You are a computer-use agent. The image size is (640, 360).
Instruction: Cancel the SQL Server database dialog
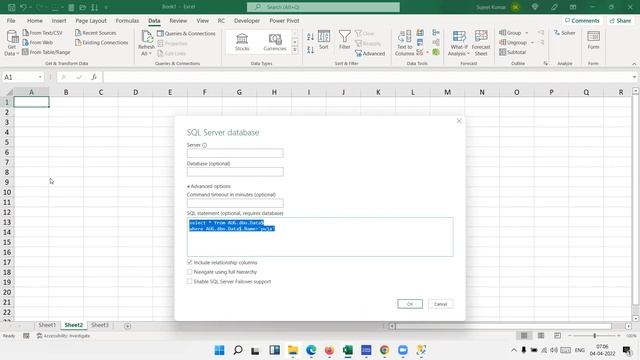coord(440,304)
